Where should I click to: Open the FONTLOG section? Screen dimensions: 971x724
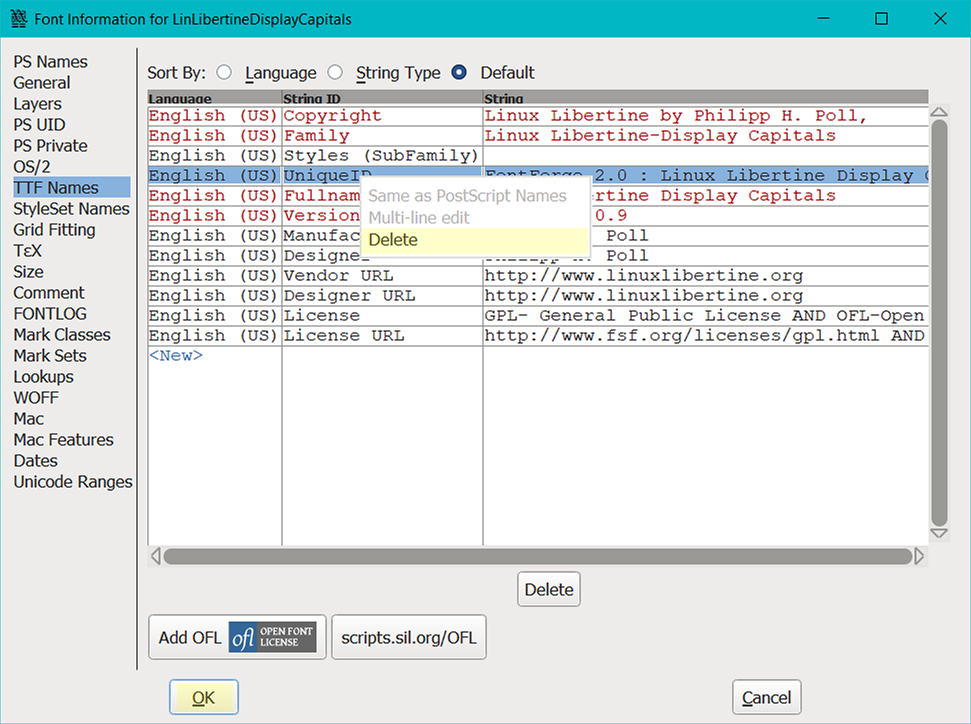pos(50,314)
